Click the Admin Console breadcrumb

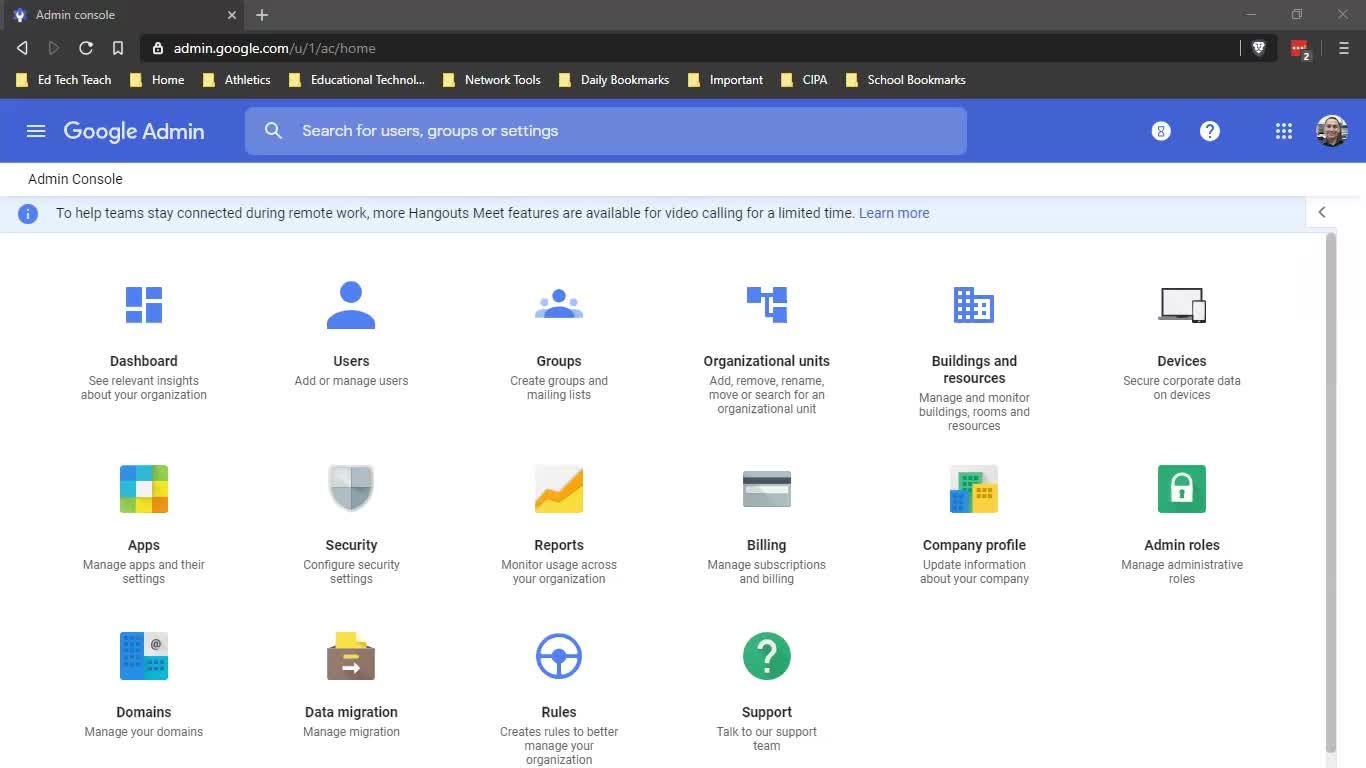pyautogui.click(x=75, y=179)
